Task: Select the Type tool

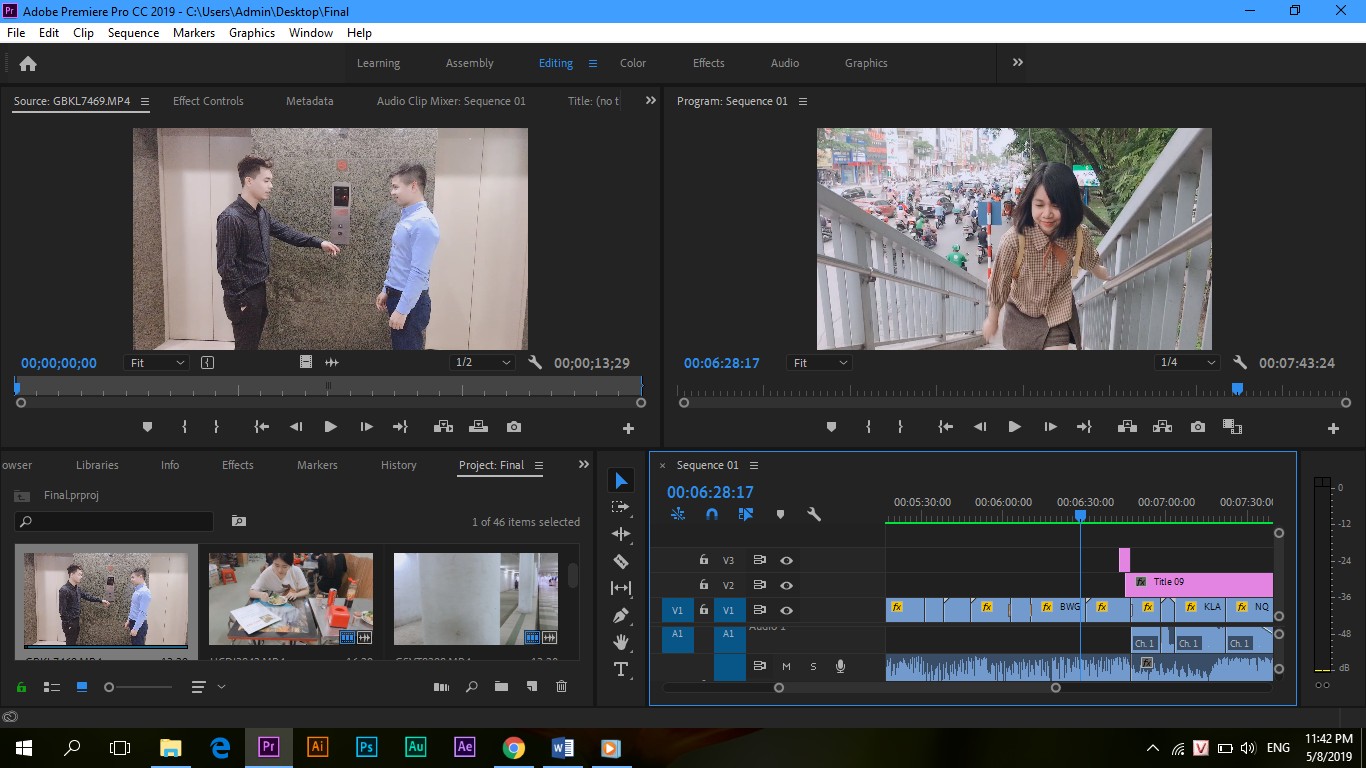Action: tap(621, 669)
